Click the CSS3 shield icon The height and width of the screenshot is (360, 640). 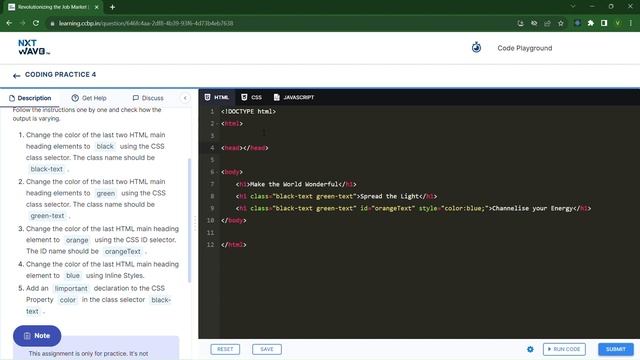click(244, 97)
